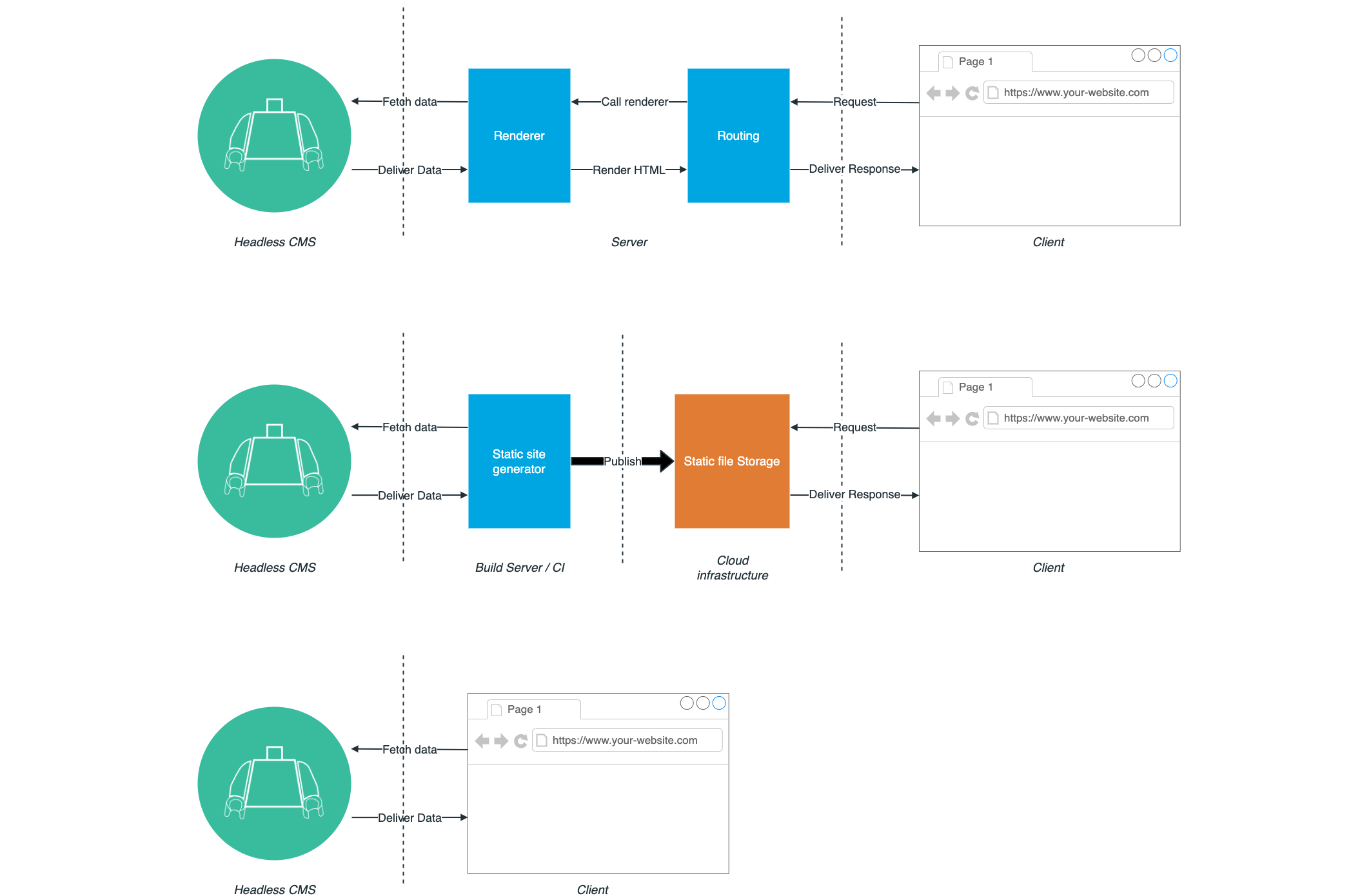Click the document icon on the Page 1 tab

(947, 61)
